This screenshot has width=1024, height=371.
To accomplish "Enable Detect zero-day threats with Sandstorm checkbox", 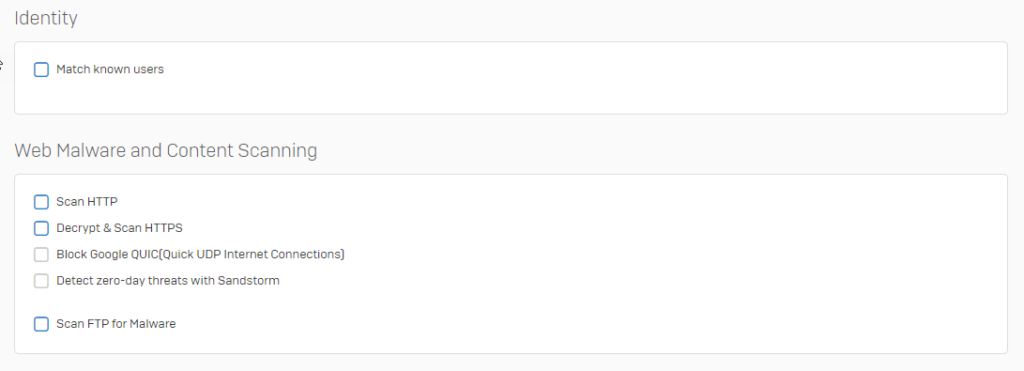I will [x=41, y=281].
